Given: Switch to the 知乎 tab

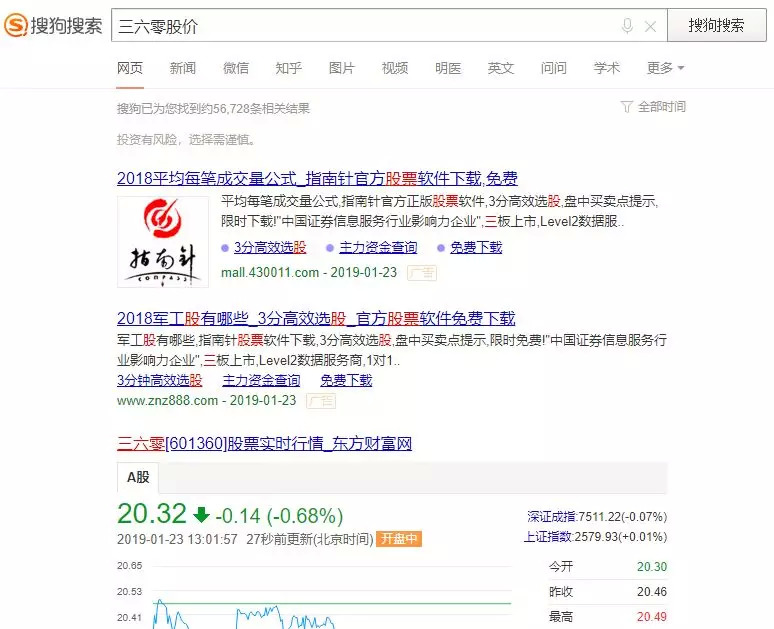Looking at the screenshot, I should [289, 68].
